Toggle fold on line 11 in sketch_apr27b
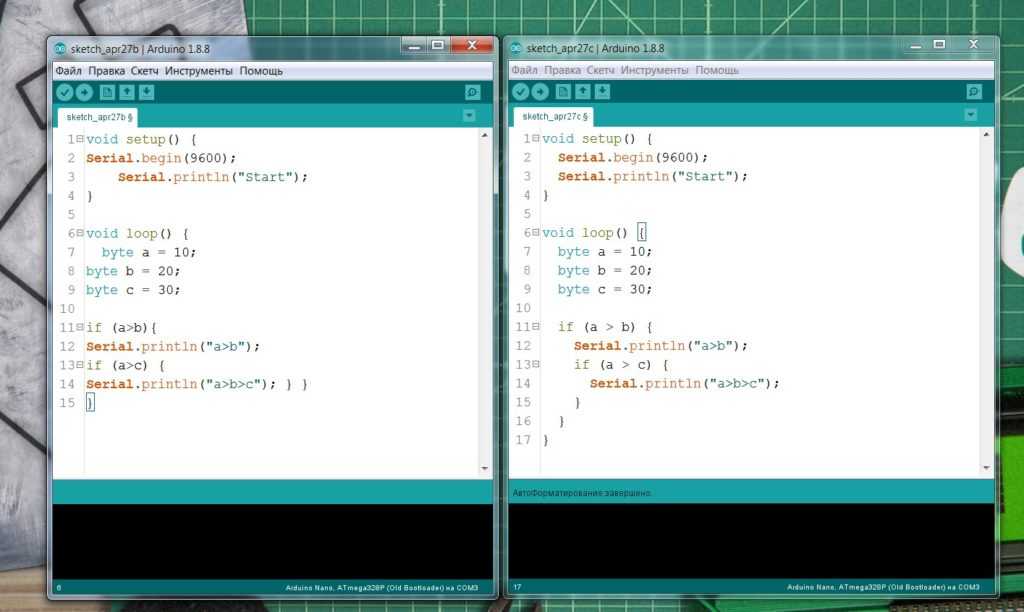This screenshot has height=612, width=1024. click(80, 327)
